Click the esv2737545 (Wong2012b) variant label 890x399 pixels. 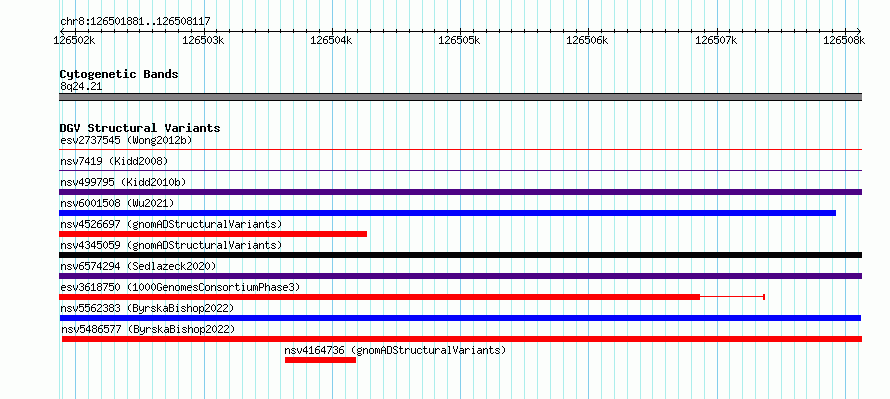click(x=125, y=140)
